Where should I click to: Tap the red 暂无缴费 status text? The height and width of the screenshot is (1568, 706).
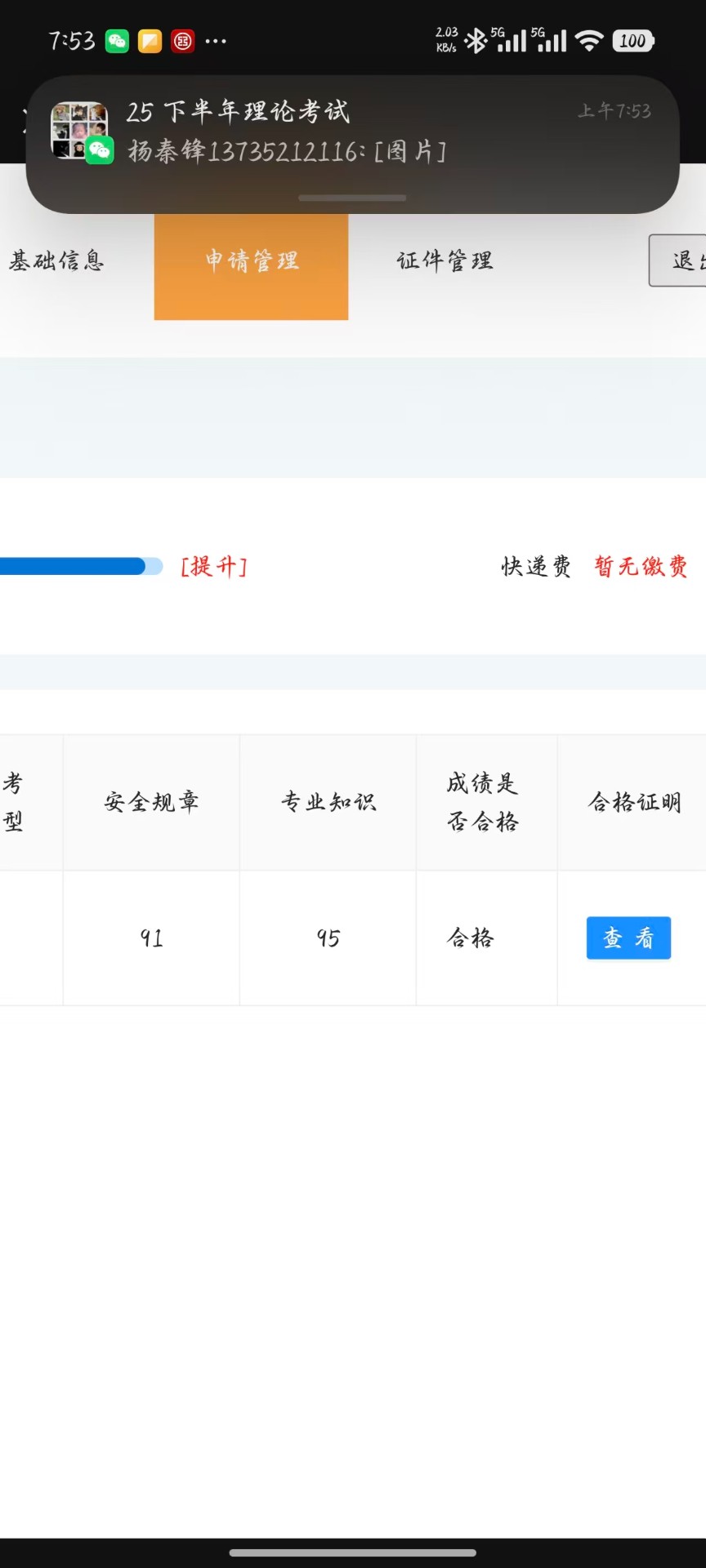(641, 566)
